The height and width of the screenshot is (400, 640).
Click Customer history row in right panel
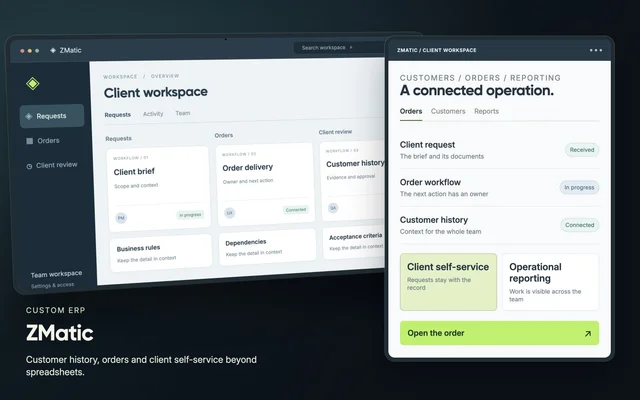[x=499, y=225]
